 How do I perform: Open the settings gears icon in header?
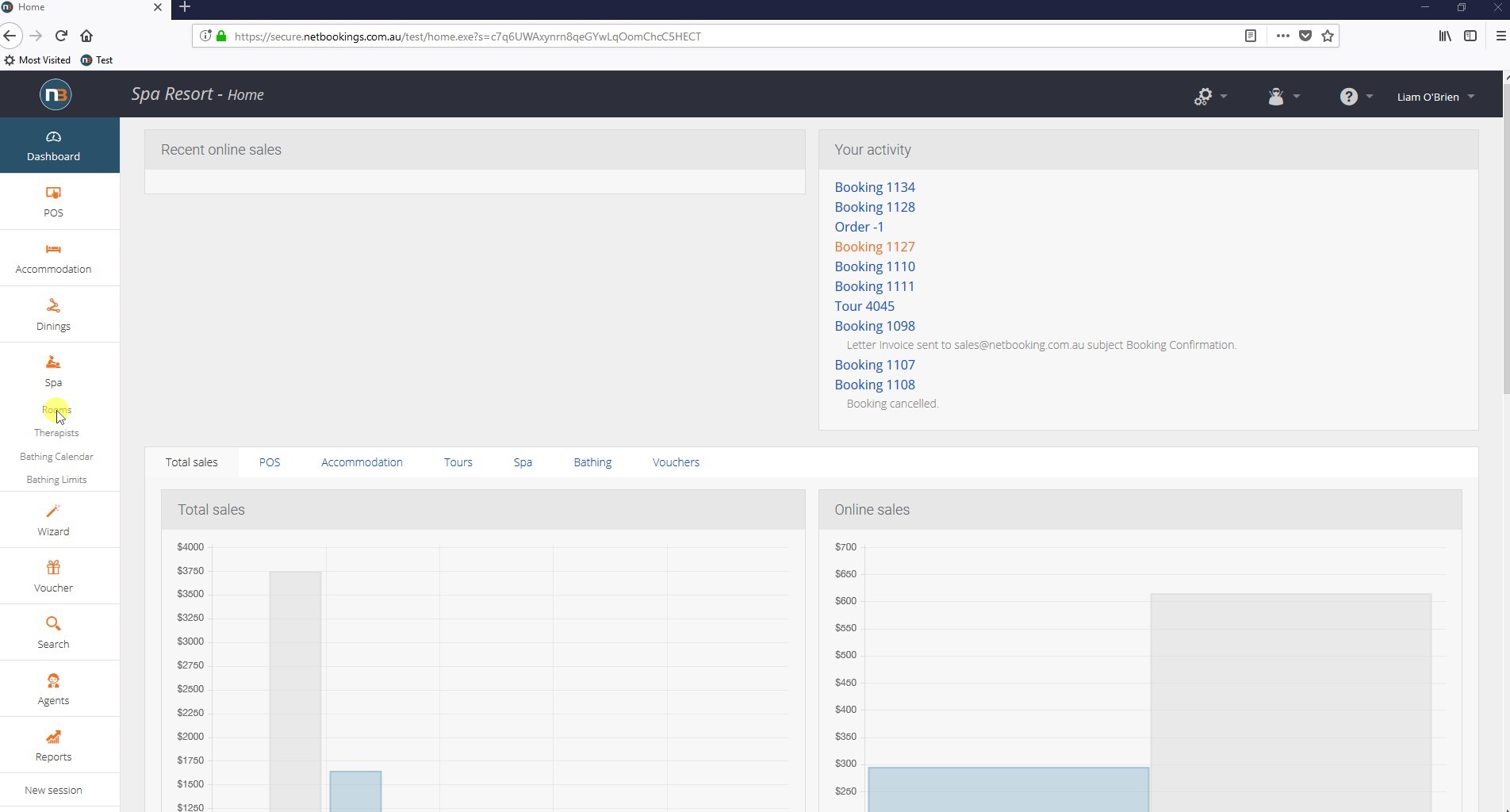[x=1203, y=97]
